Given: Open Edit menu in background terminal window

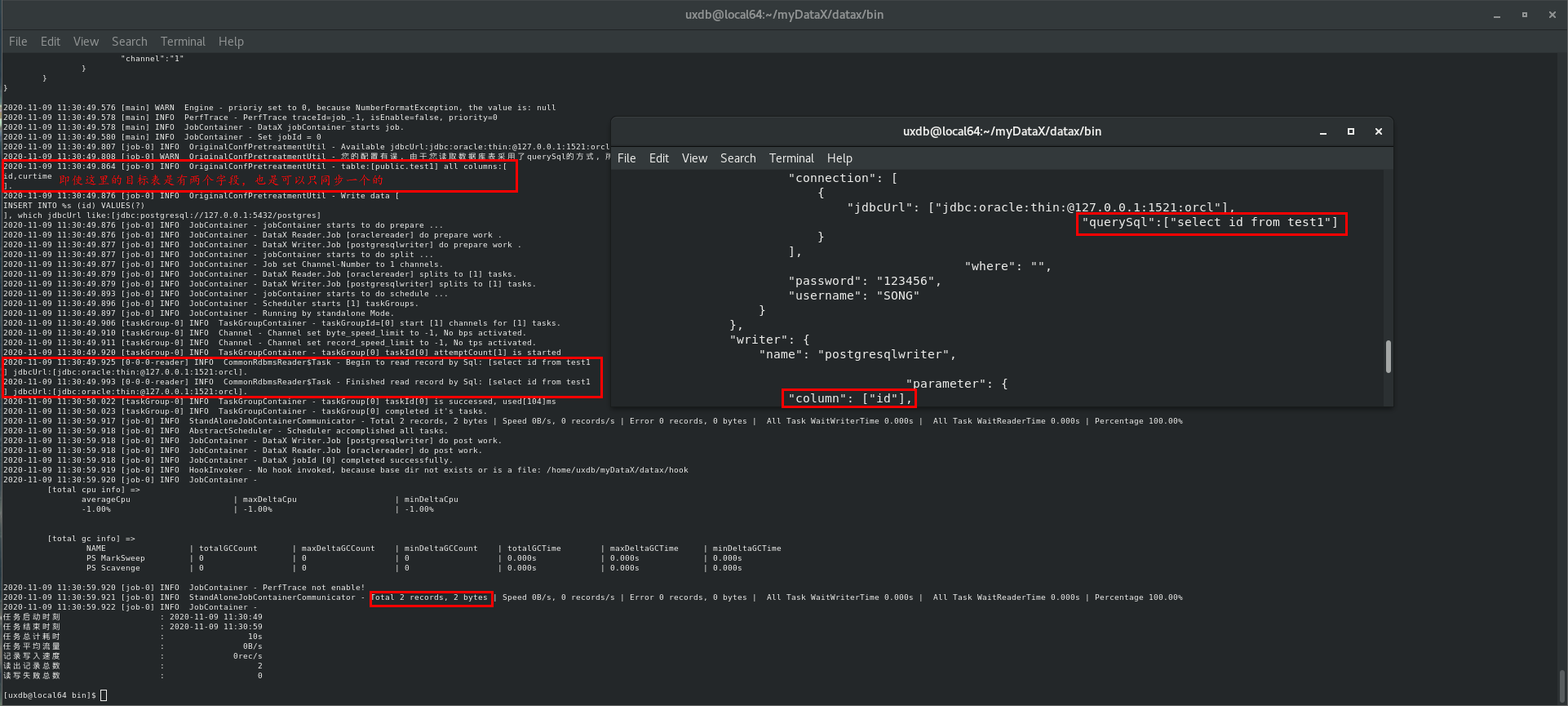Looking at the screenshot, I should [51, 42].
